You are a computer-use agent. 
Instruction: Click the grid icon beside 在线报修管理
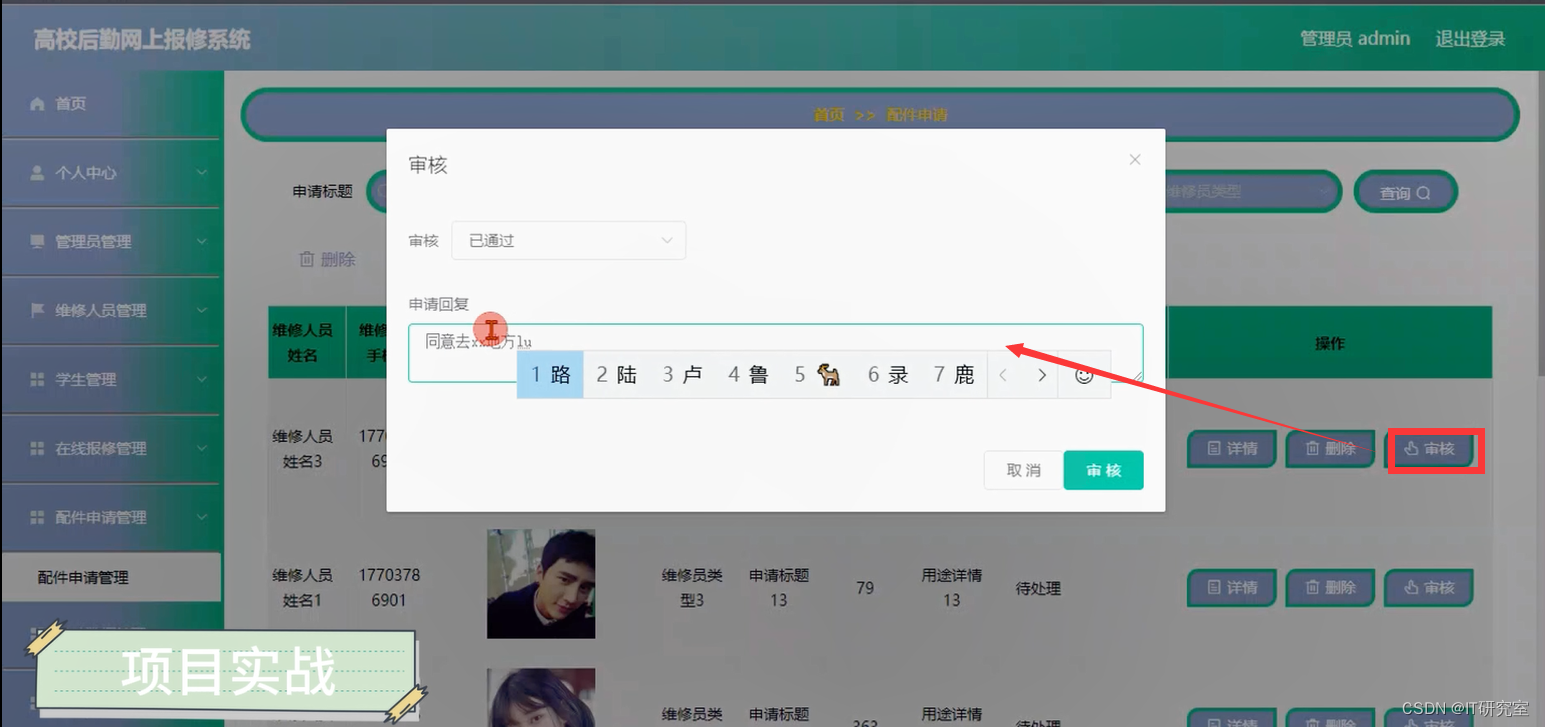38,449
